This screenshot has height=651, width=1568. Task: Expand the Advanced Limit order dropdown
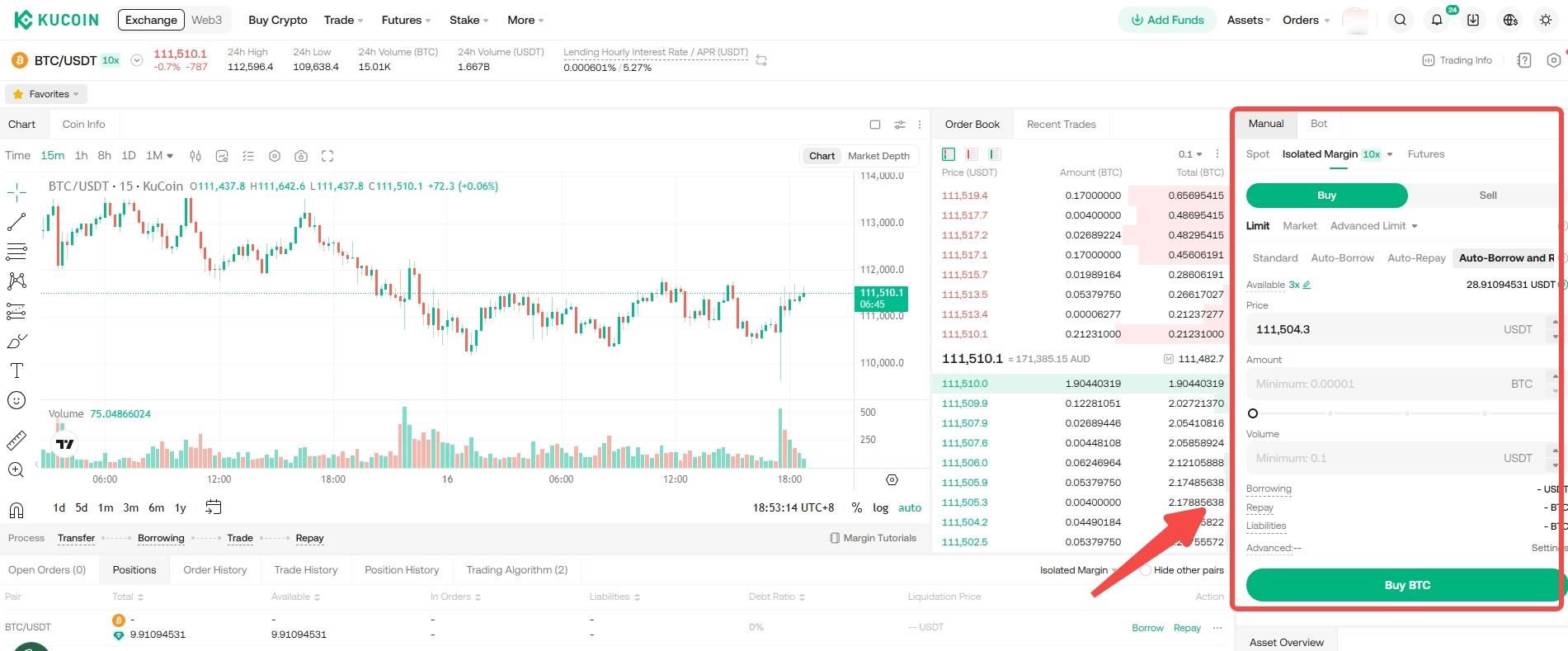[1373, 226]
